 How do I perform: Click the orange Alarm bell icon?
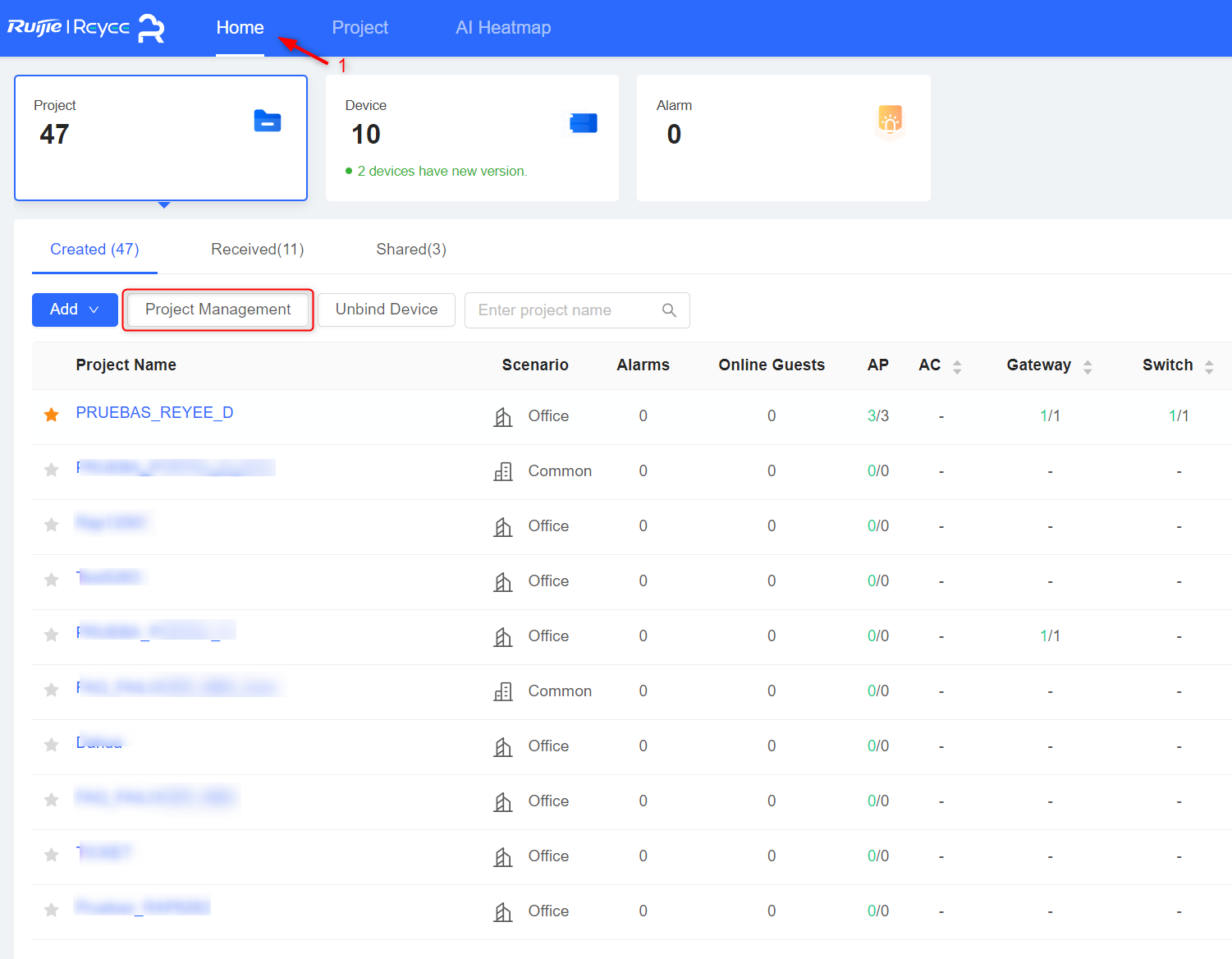coord(891,120)
